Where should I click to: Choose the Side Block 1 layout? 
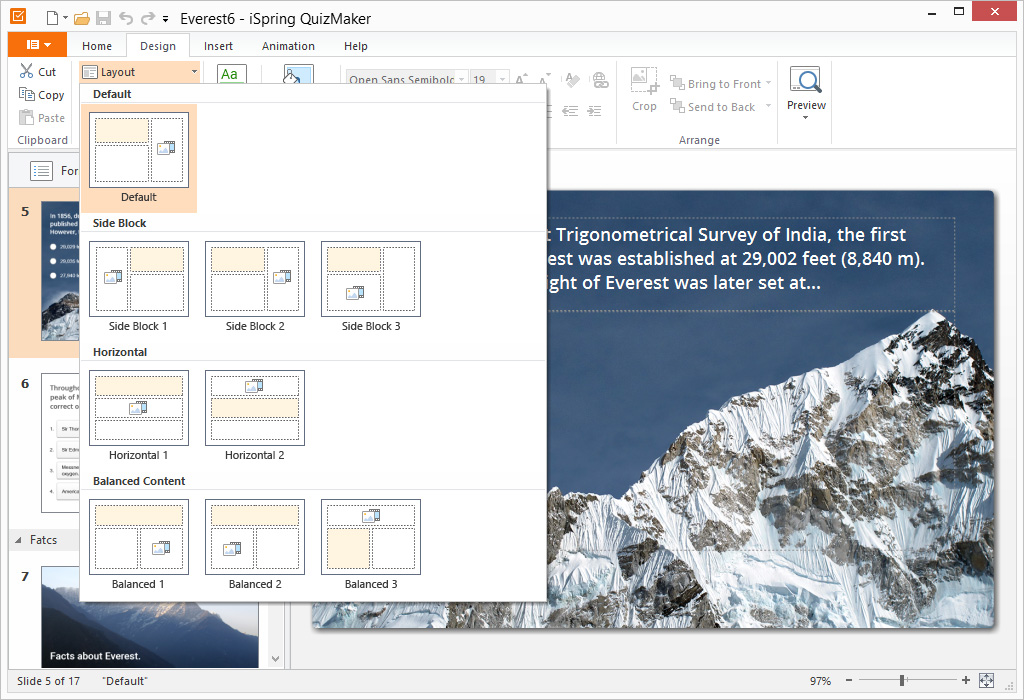[x=139, y=287]
